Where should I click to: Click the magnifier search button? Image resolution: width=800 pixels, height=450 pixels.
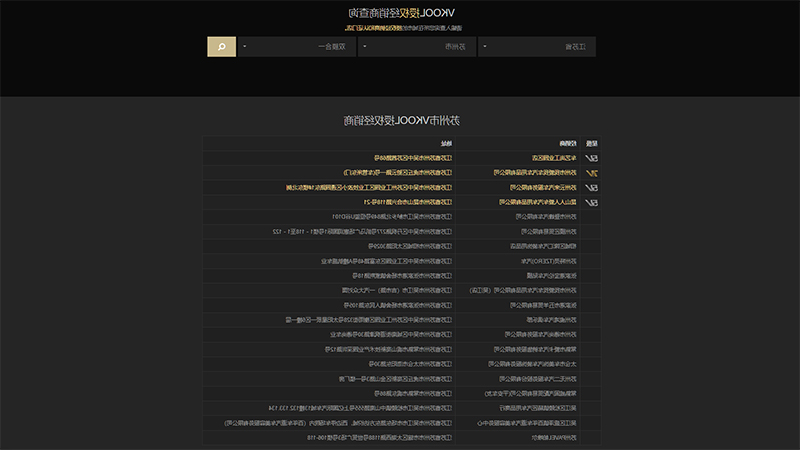(221, 46)
